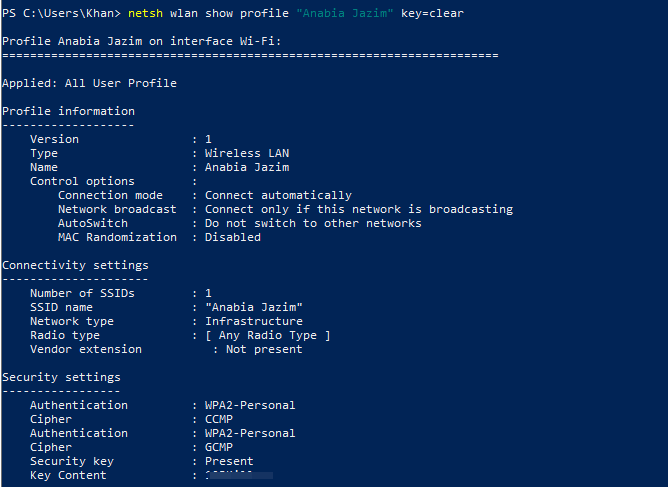This screenshot has width=668, height=487.
Task: Click the 'CCMP' cipher value
Action: 218,419
